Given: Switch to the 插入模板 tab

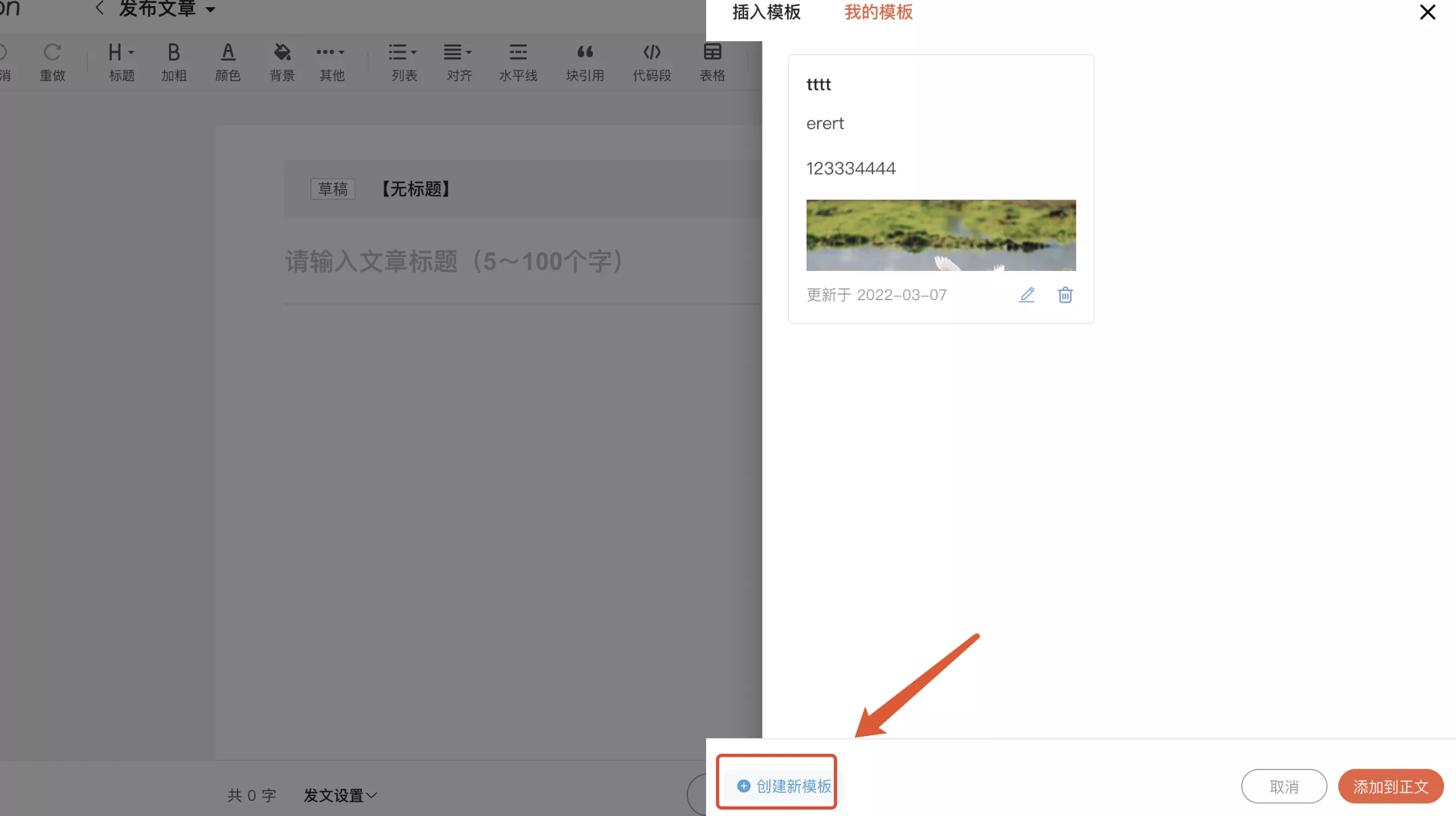Looking at the screenshot, I should tap(766, 13).
